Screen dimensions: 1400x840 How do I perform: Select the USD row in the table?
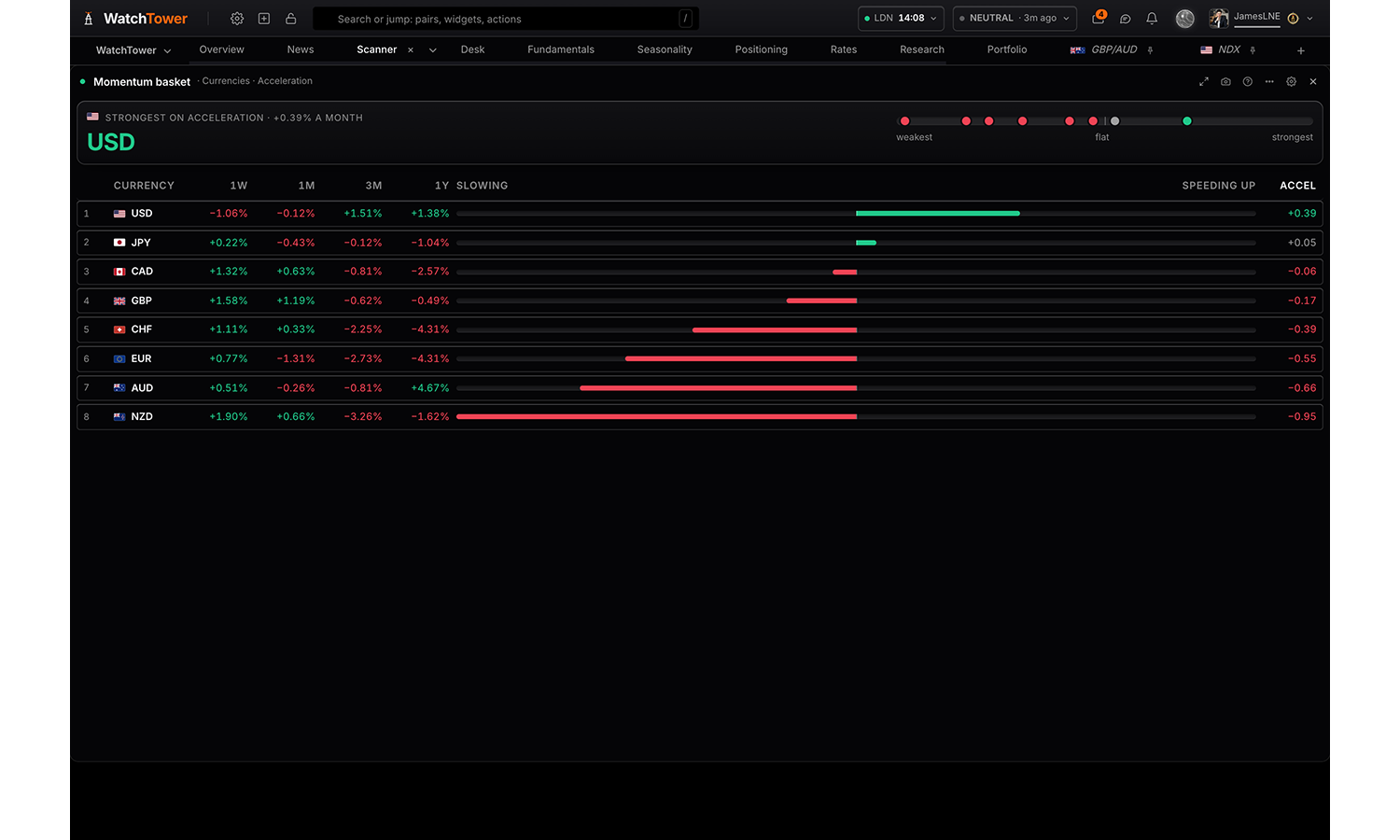tap(700, 214)
